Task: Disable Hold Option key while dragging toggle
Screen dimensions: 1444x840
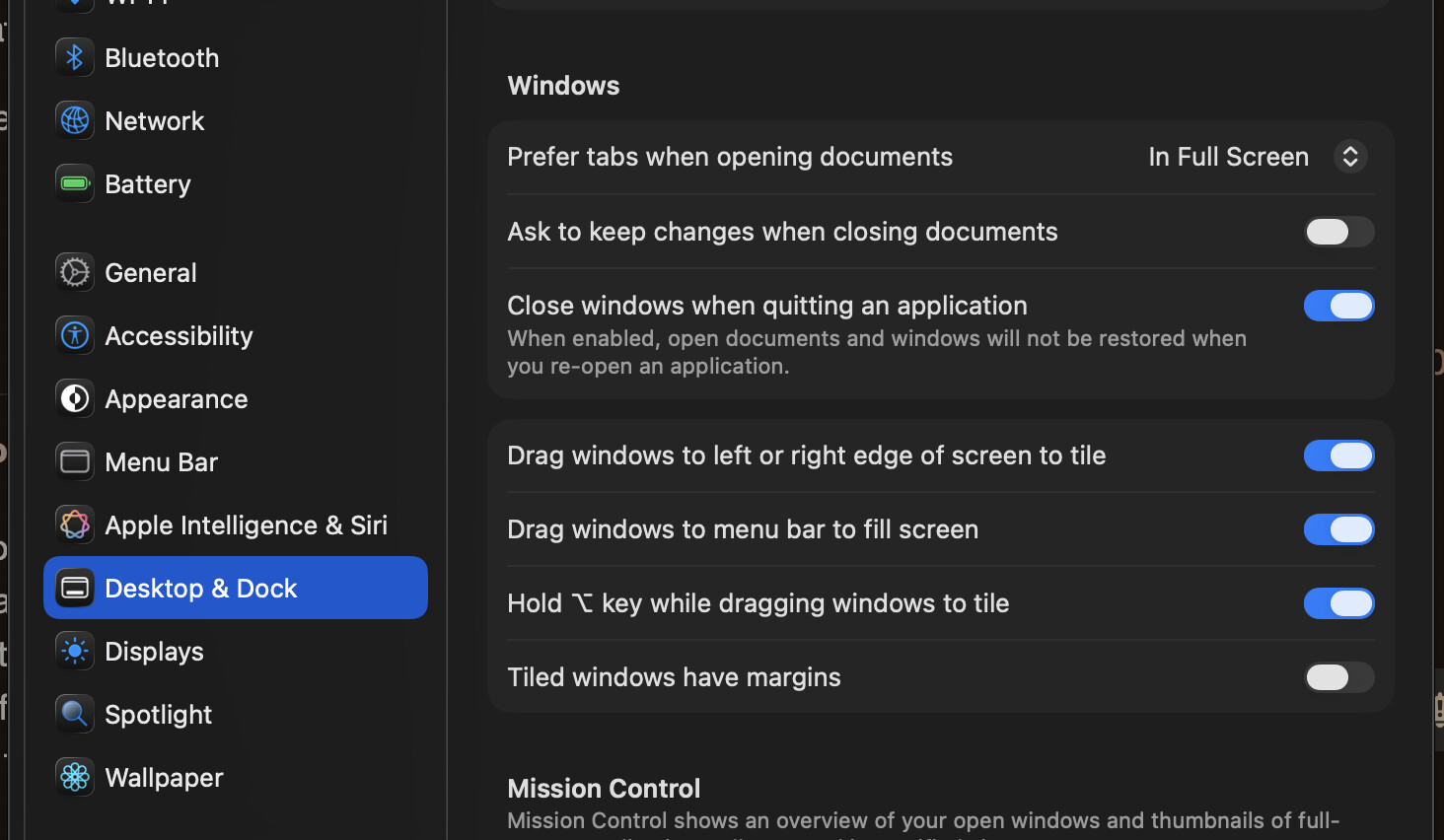Action: tap(1338, 603)
